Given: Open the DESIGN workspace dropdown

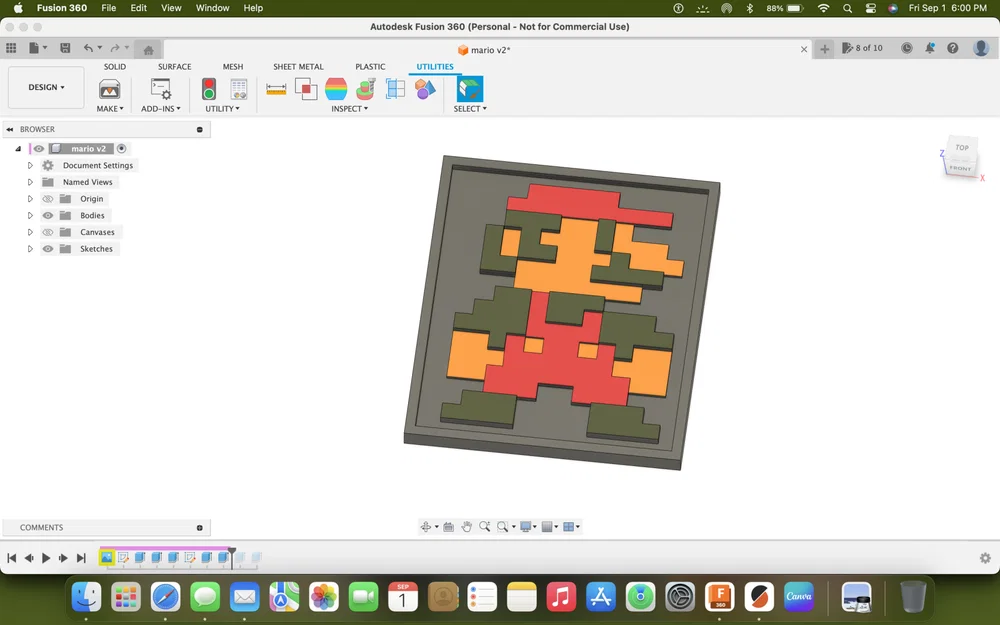Looking at the screenshot, I should click(46, 87).
